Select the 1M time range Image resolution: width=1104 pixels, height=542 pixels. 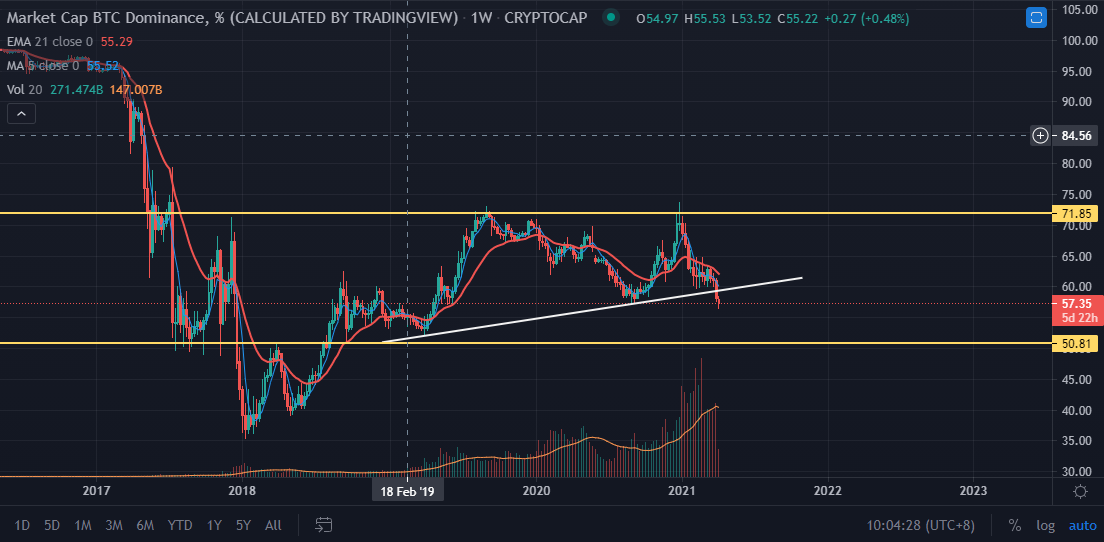click(83, 525)
